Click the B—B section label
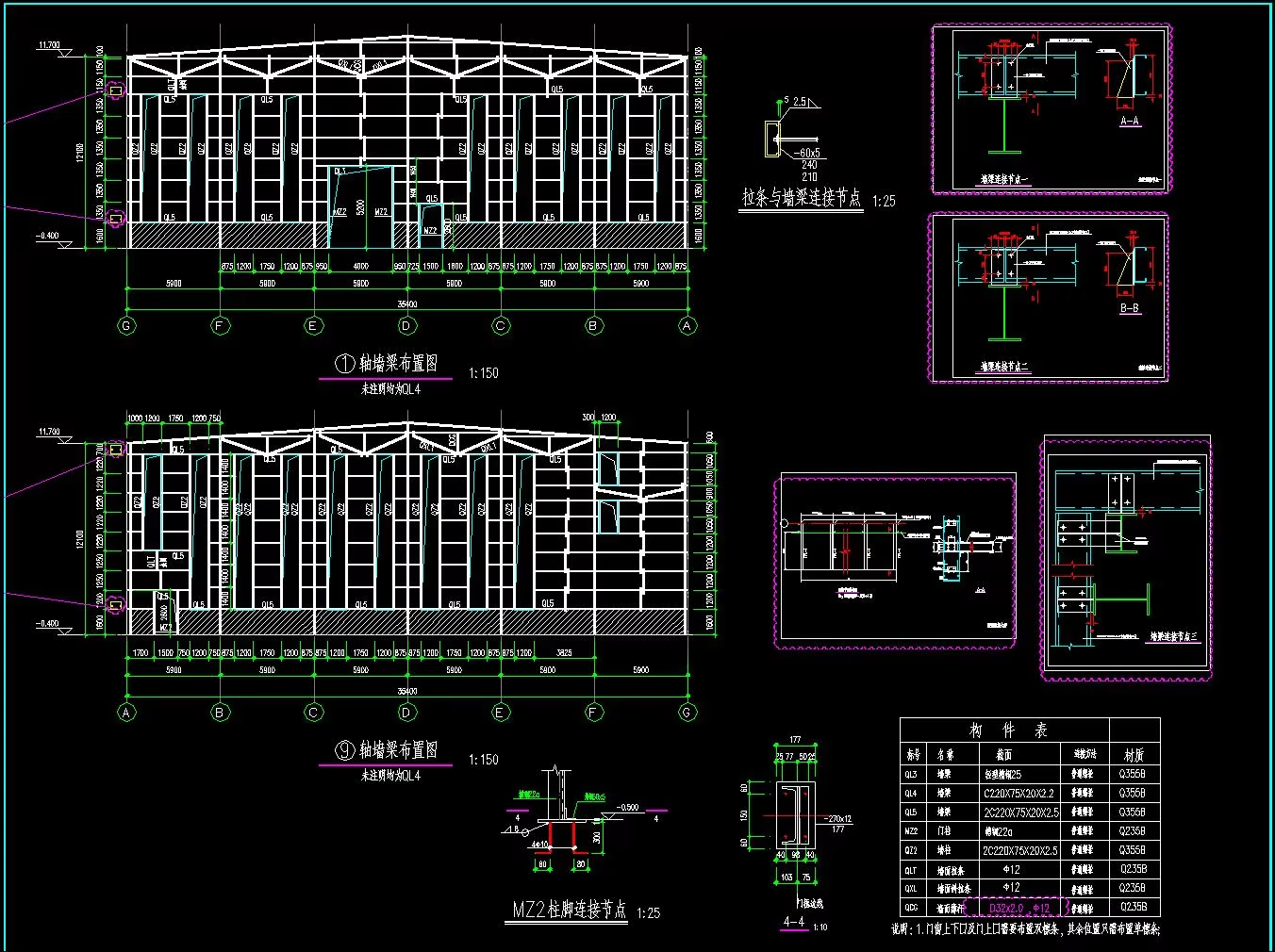Image resolution: width=1275 pixels, height=952 pixels. click(1129, 308)
